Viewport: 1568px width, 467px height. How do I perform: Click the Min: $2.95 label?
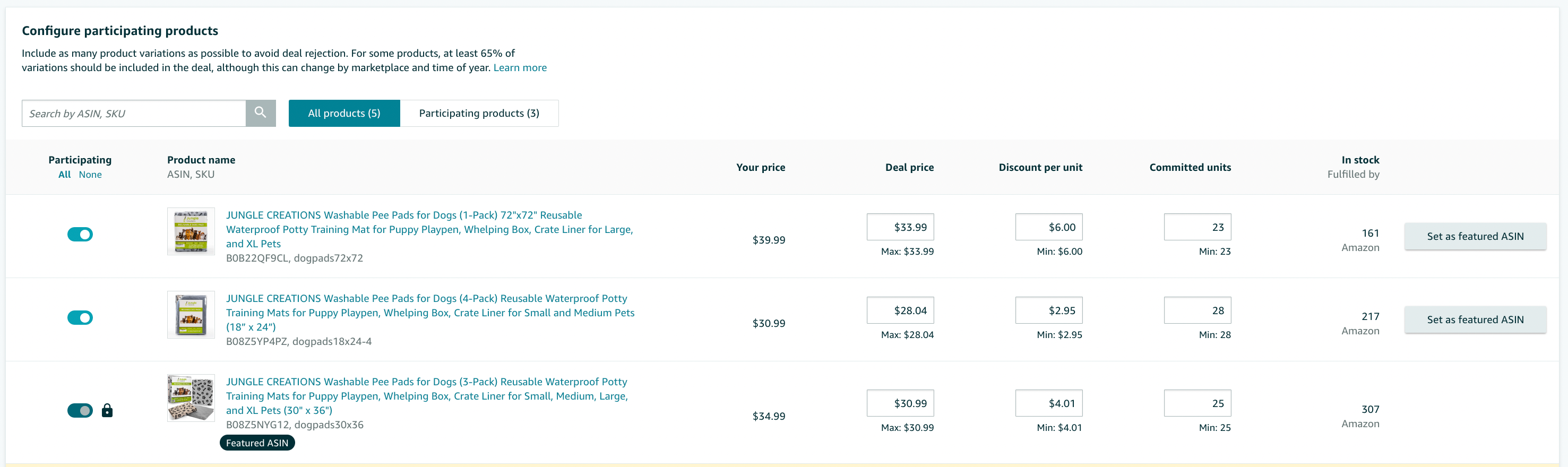pyautogui.click(x=1059, y=335)
